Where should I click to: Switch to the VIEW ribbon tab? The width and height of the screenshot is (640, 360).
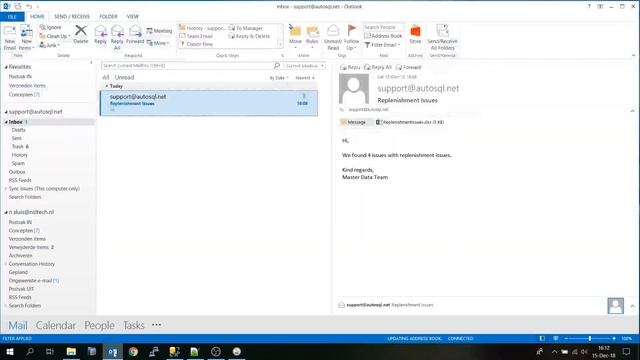click(133, 17)
